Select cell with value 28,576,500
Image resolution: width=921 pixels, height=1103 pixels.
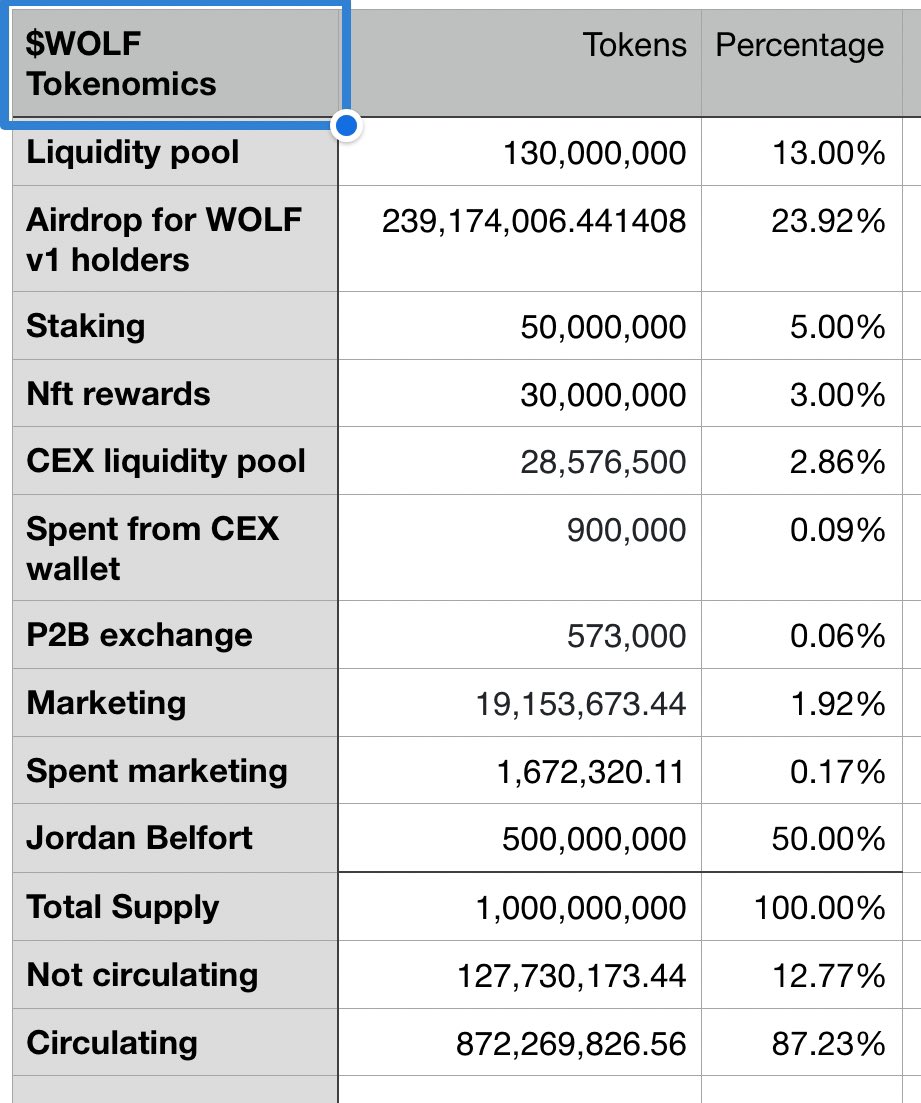click(x=519, y=461)
